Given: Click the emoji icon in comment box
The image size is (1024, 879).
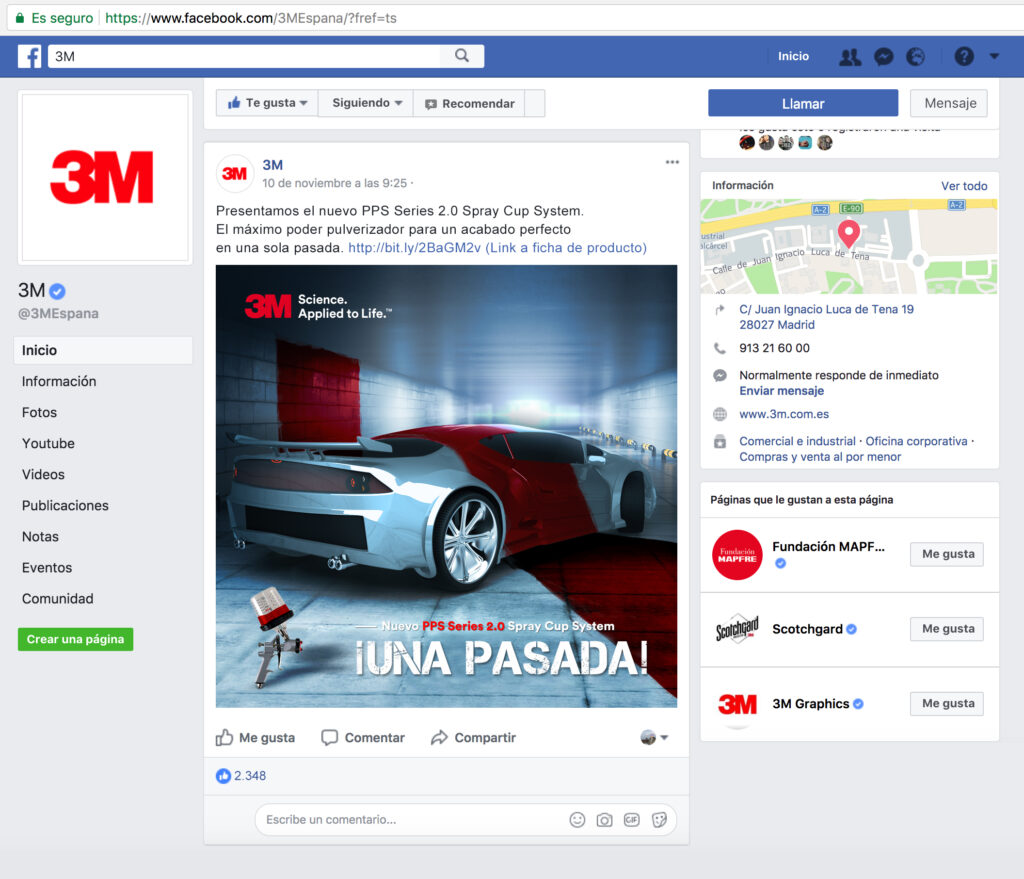Looking at the screenshot, I should [x=577, y=820].
